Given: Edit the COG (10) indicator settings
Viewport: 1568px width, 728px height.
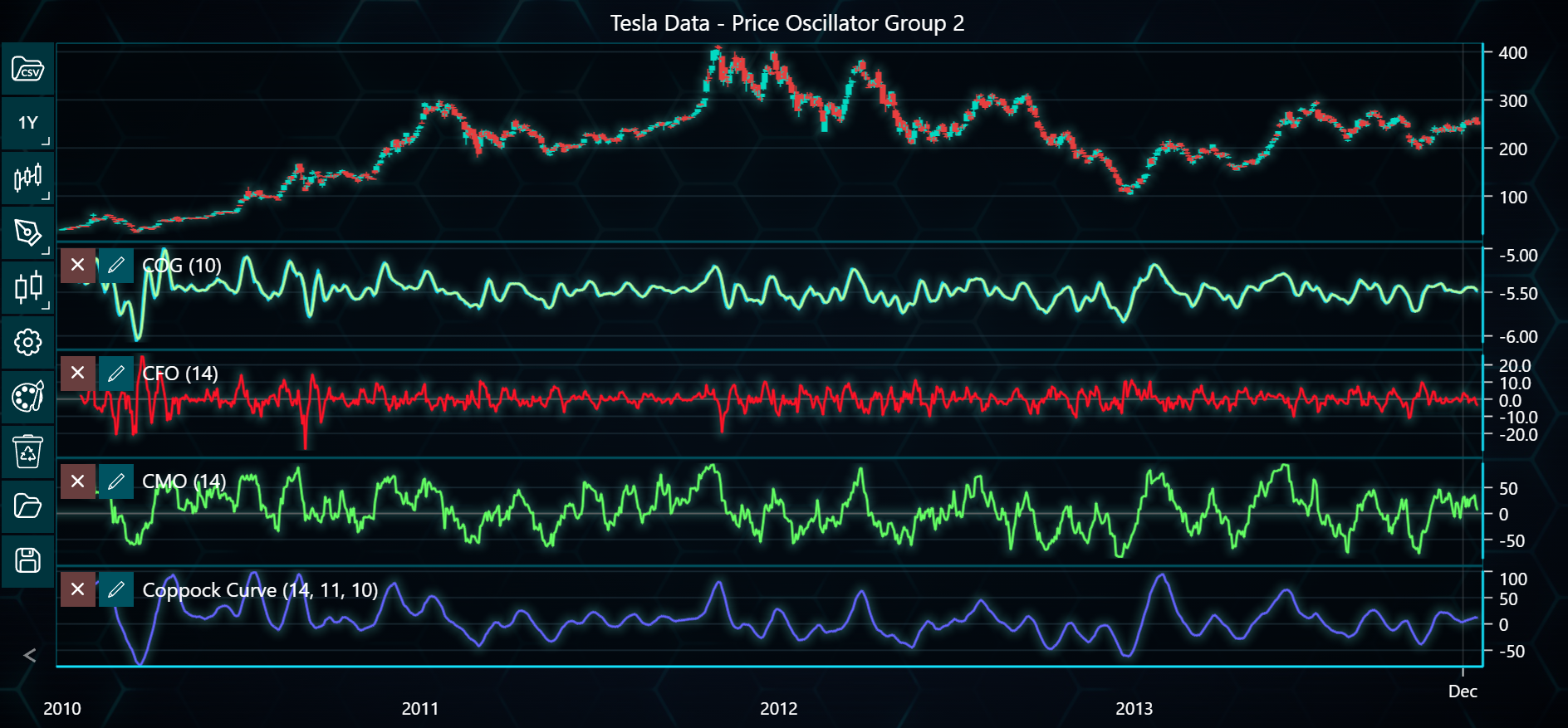Looking at the screenshot, I should 116,266.
